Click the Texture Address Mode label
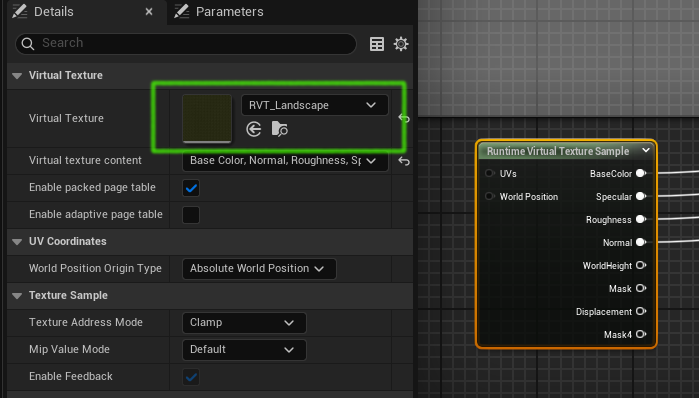This screenshot has height=398, width=699. pos(86,322)
